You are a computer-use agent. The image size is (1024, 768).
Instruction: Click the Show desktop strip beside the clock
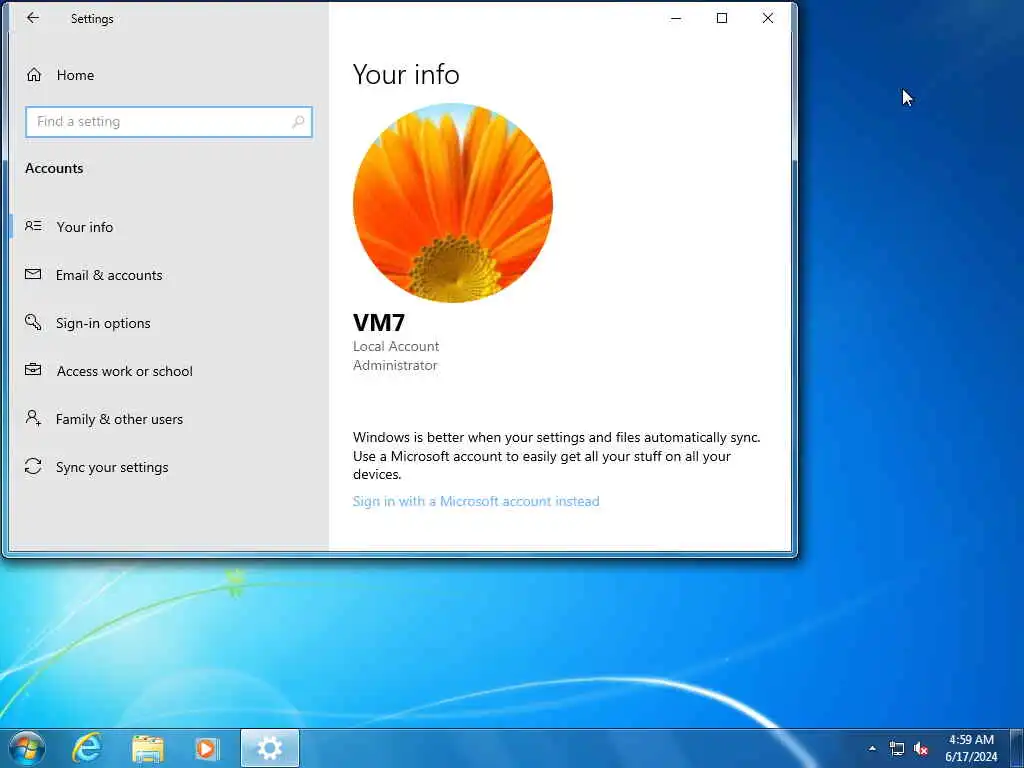pos(1016,748)
